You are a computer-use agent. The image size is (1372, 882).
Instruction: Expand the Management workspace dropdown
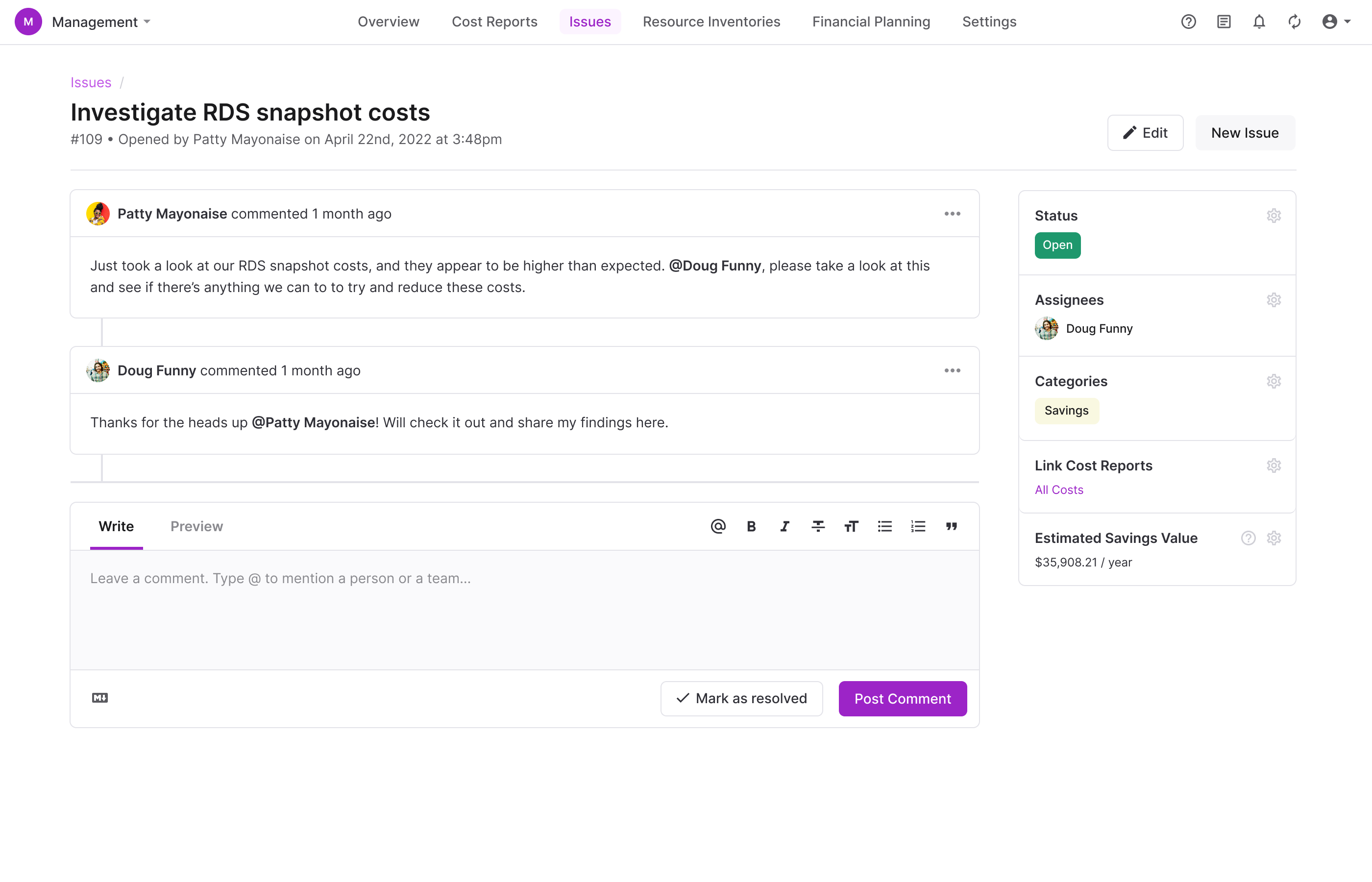point(101,22)
